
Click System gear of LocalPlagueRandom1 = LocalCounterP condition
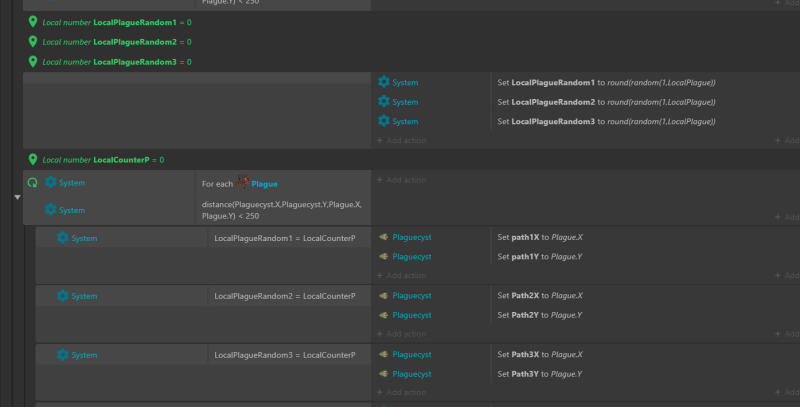63,238
